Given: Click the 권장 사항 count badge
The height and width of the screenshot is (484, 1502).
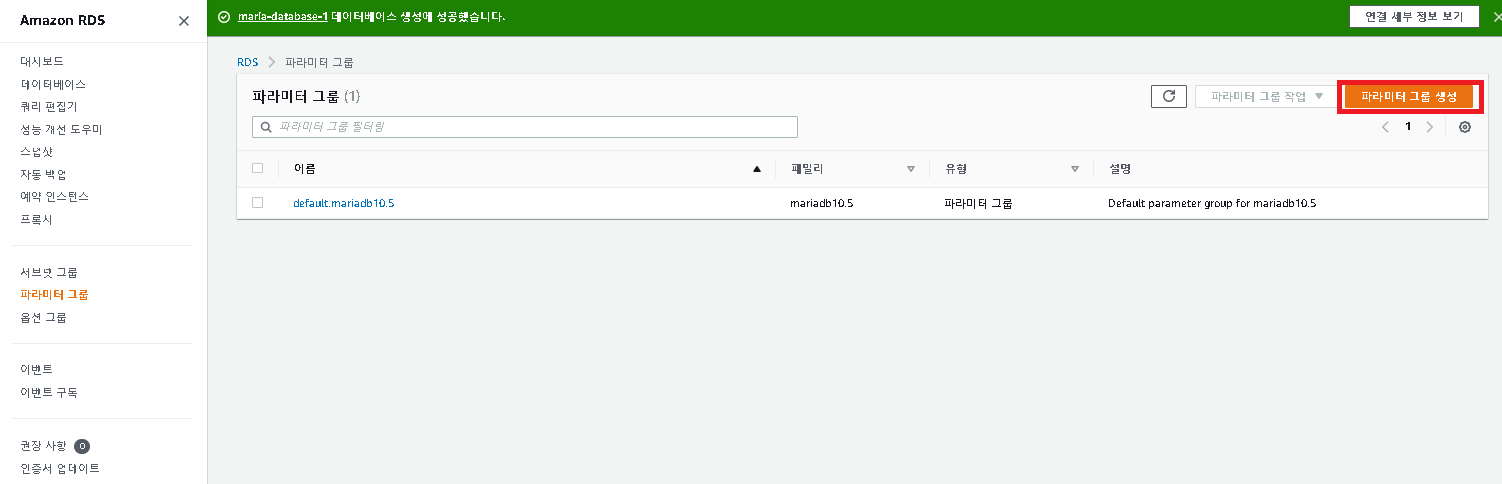Looking at the screenshot, I should pyautogui.click(x=82, y=446).
